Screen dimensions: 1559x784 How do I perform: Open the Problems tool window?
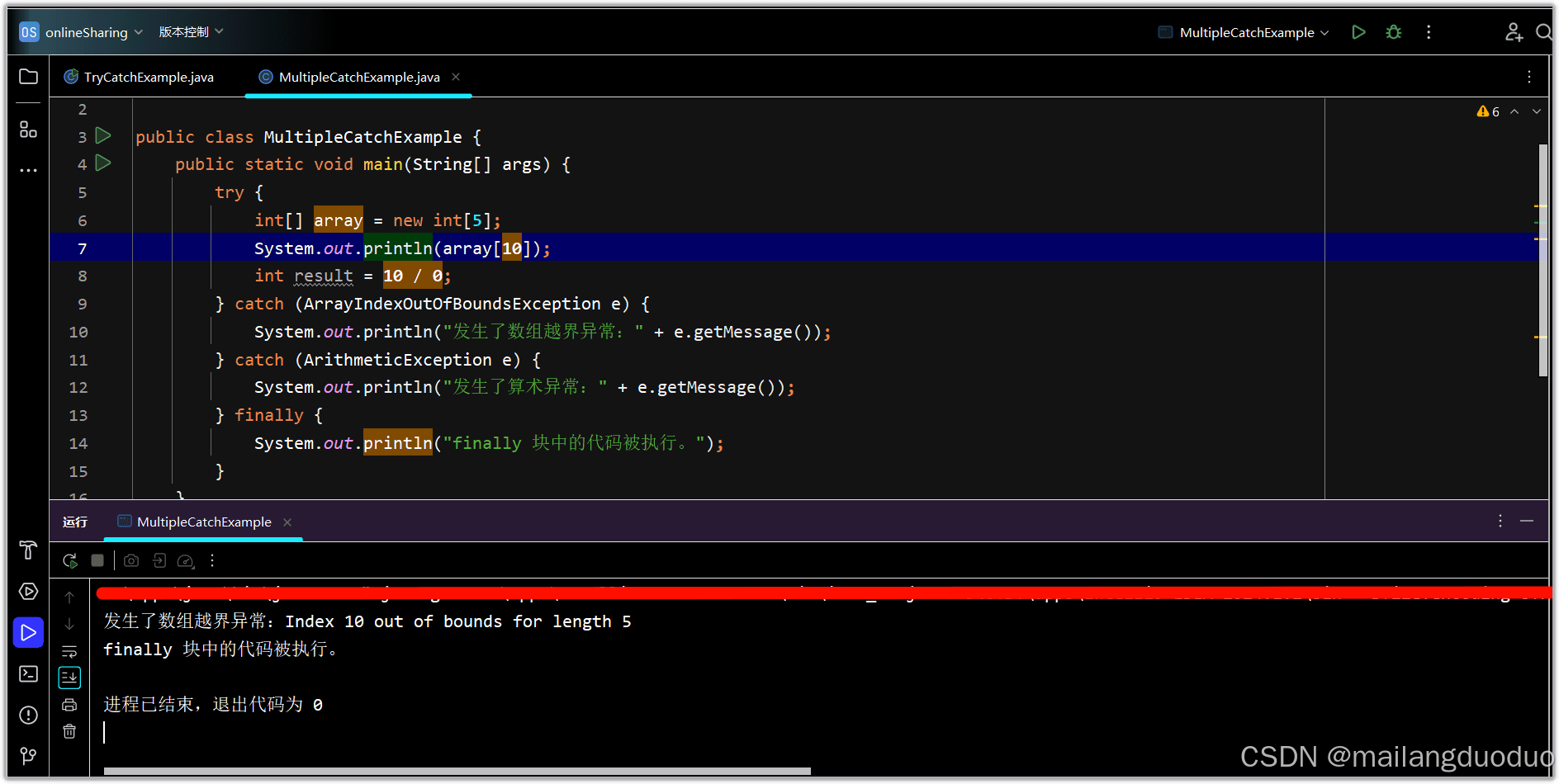pos(28,715)
